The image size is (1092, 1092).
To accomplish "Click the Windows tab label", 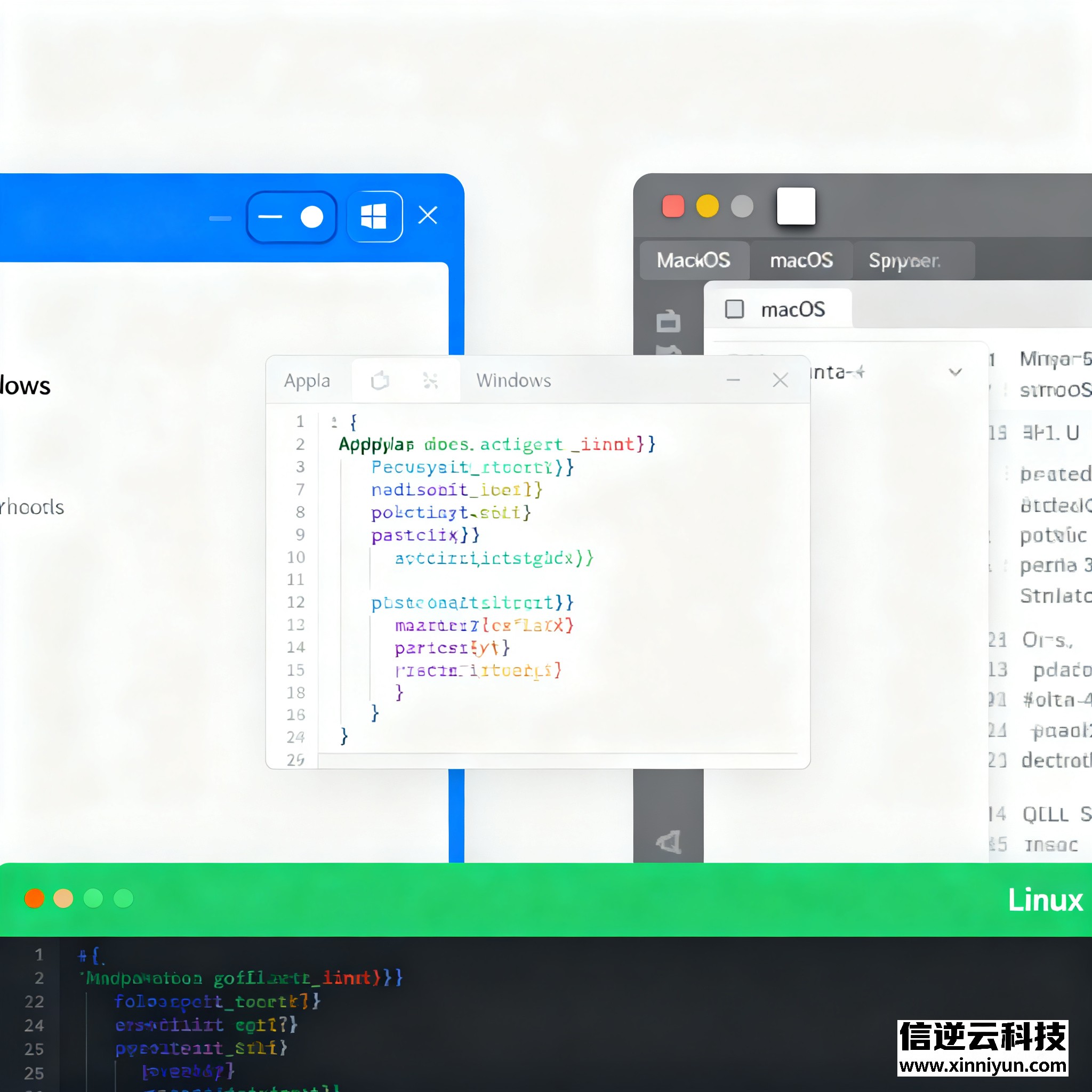I will [513, 380].
